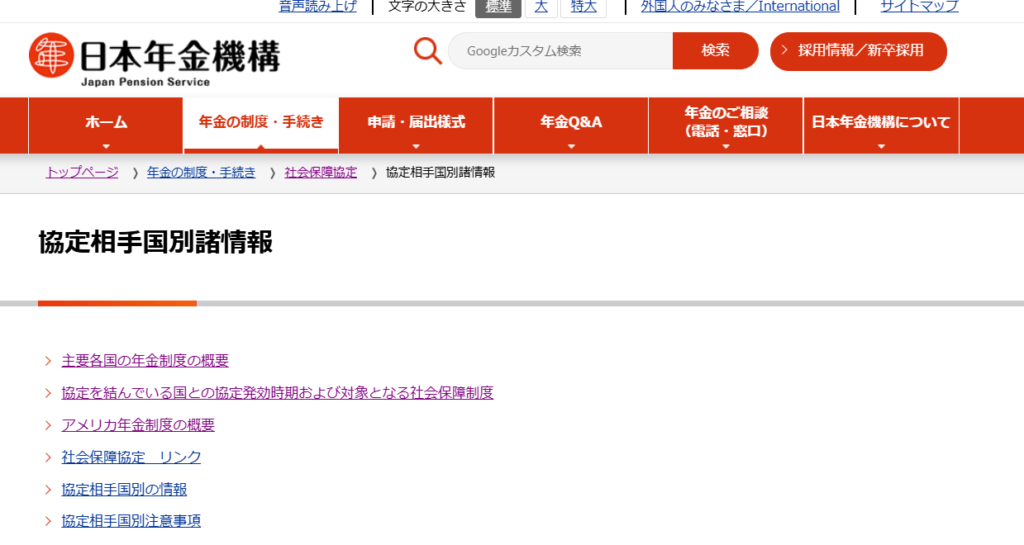Screen dimensions: 1024x545
Task: Open the 年金Q&A navigation menu
Action: click(571, 125)
